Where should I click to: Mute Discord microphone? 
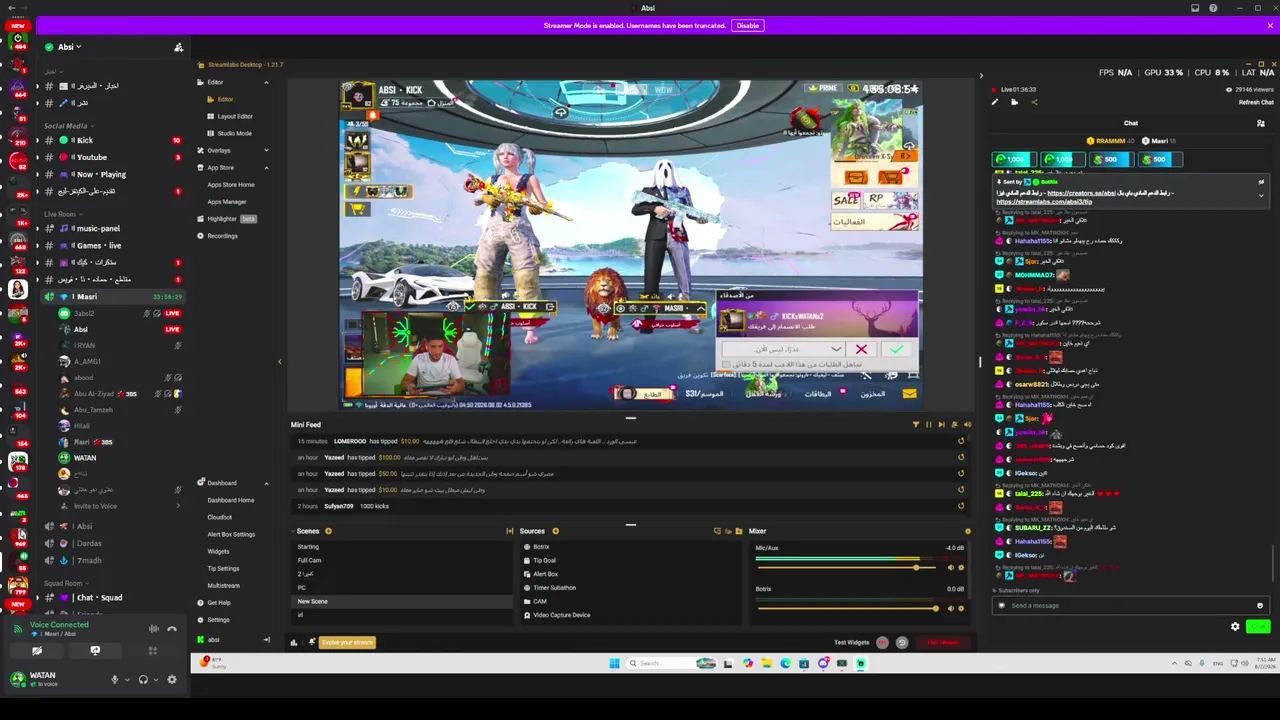[114, 680]
